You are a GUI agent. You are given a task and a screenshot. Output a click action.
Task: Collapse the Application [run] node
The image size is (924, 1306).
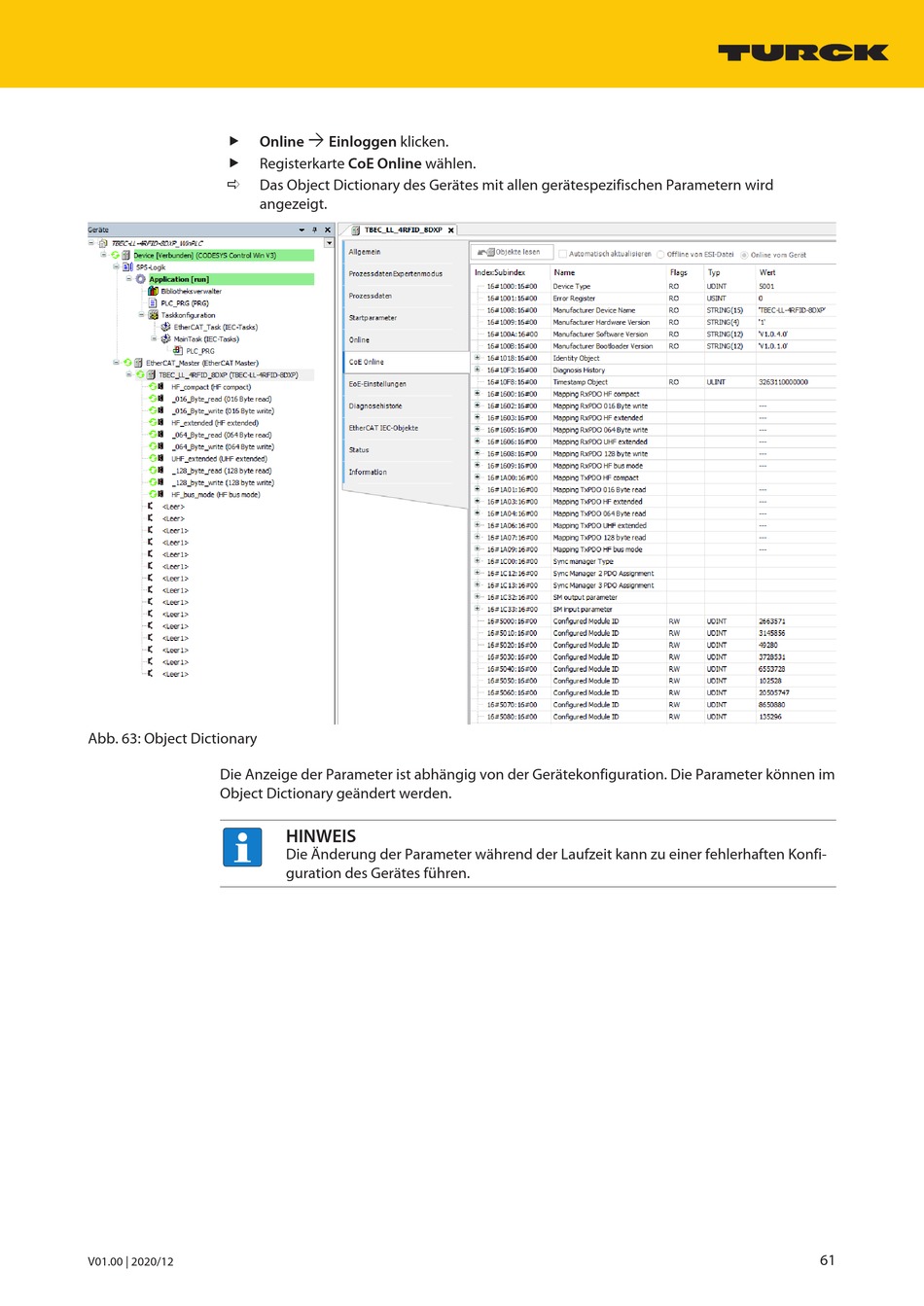tap(128, 279)
